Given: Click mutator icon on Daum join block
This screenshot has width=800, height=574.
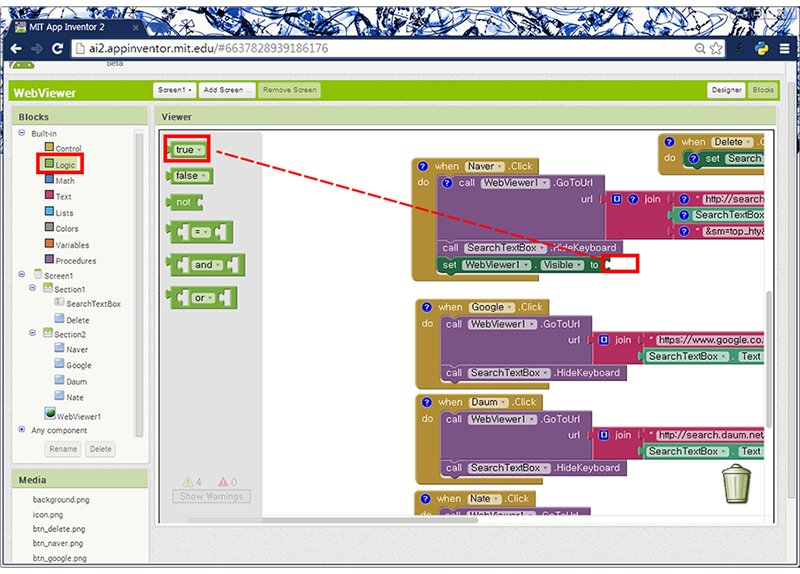Looking at the screenshot, I should (x=604, y=435).
